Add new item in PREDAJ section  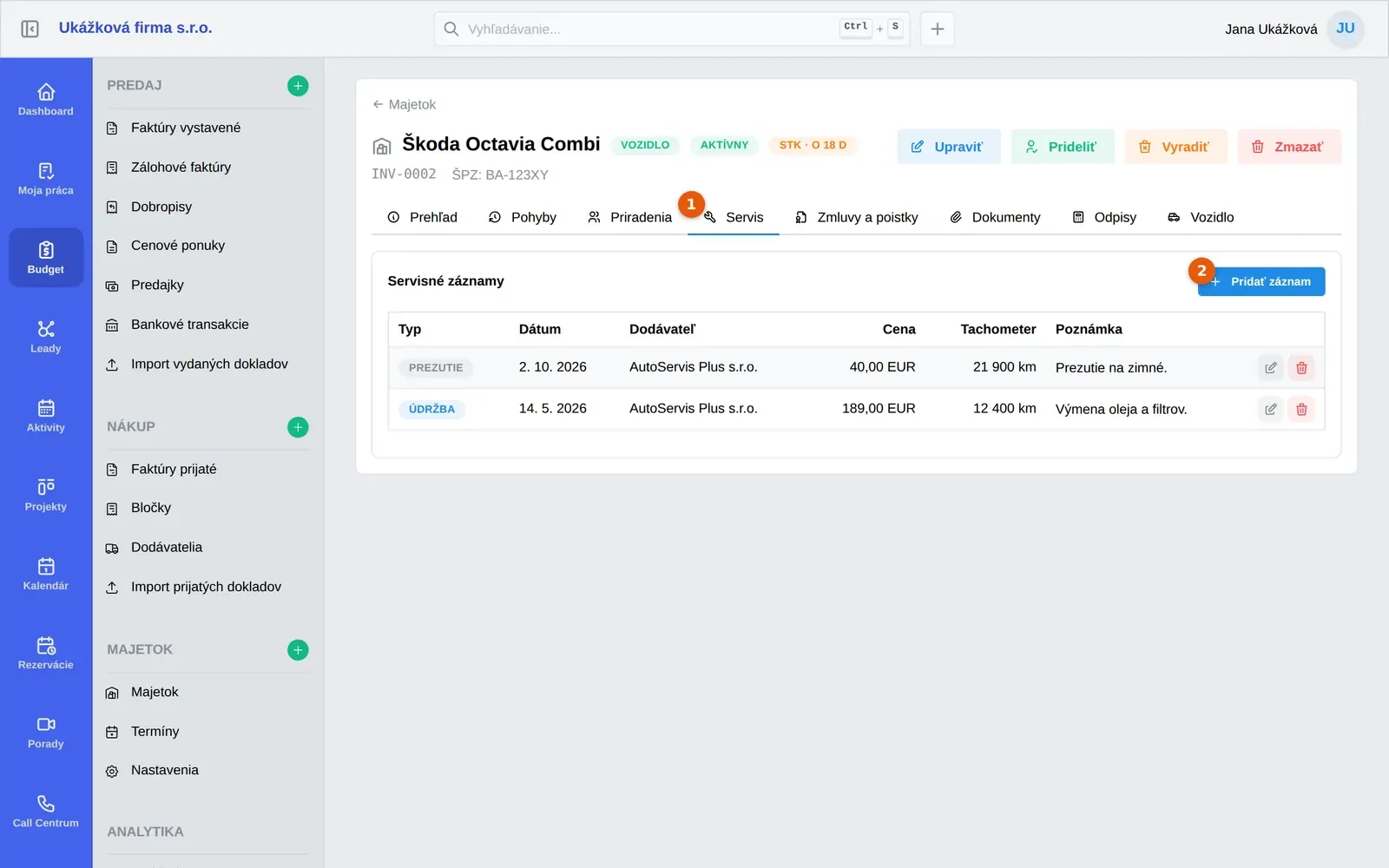(x=298, y=86)
